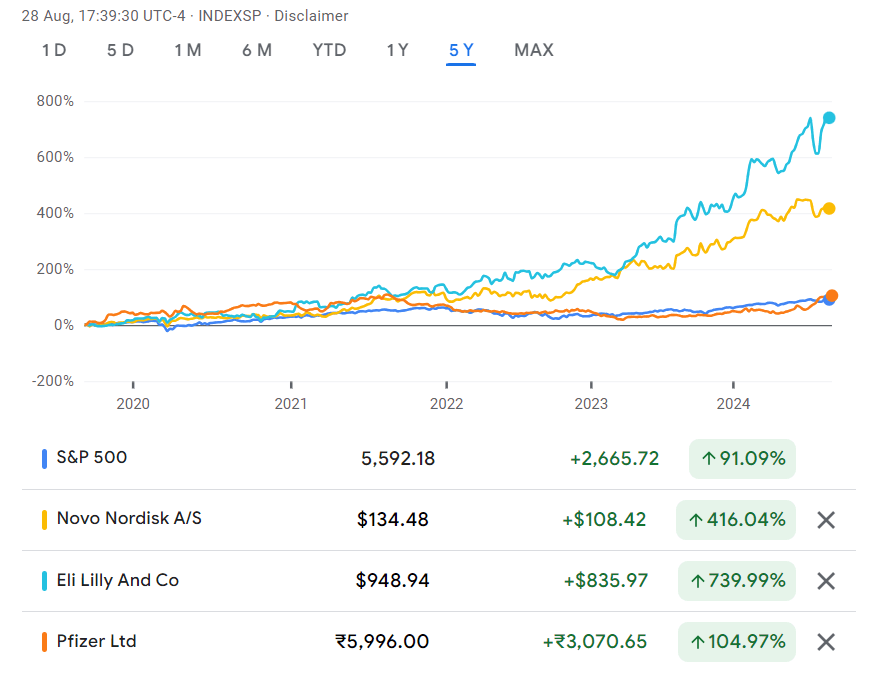Viewport: 882px width, 673px height.
Task: Switch chart to 6M range
Action: [256, 50]
